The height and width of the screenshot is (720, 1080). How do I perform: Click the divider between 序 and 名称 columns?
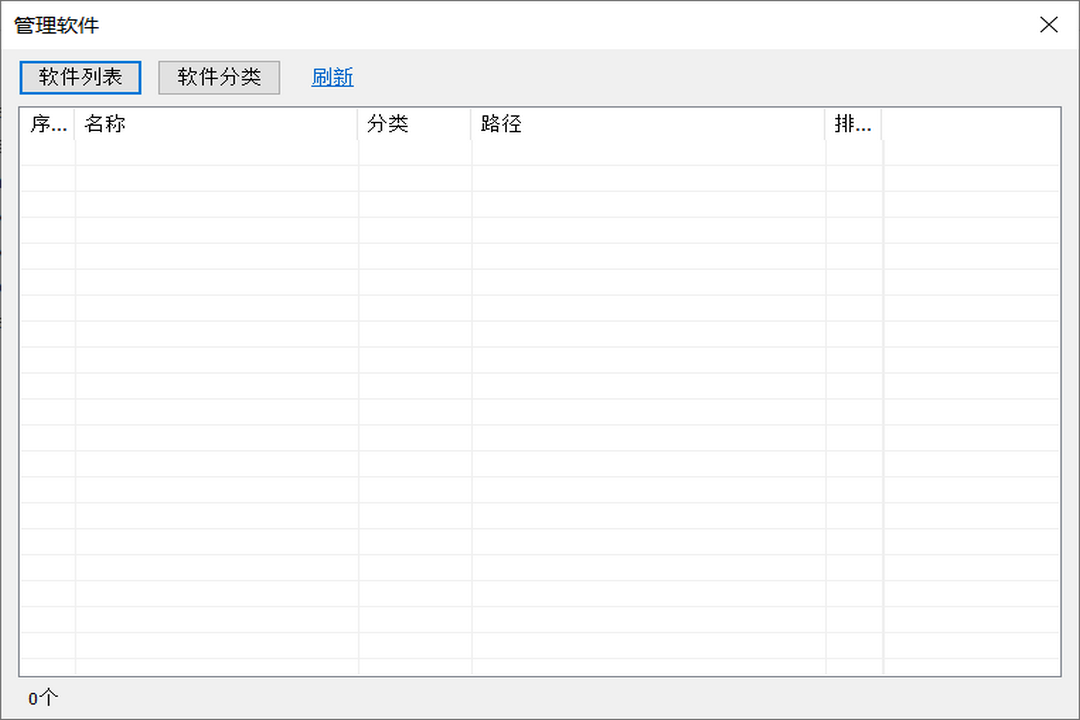click(74, 124)
